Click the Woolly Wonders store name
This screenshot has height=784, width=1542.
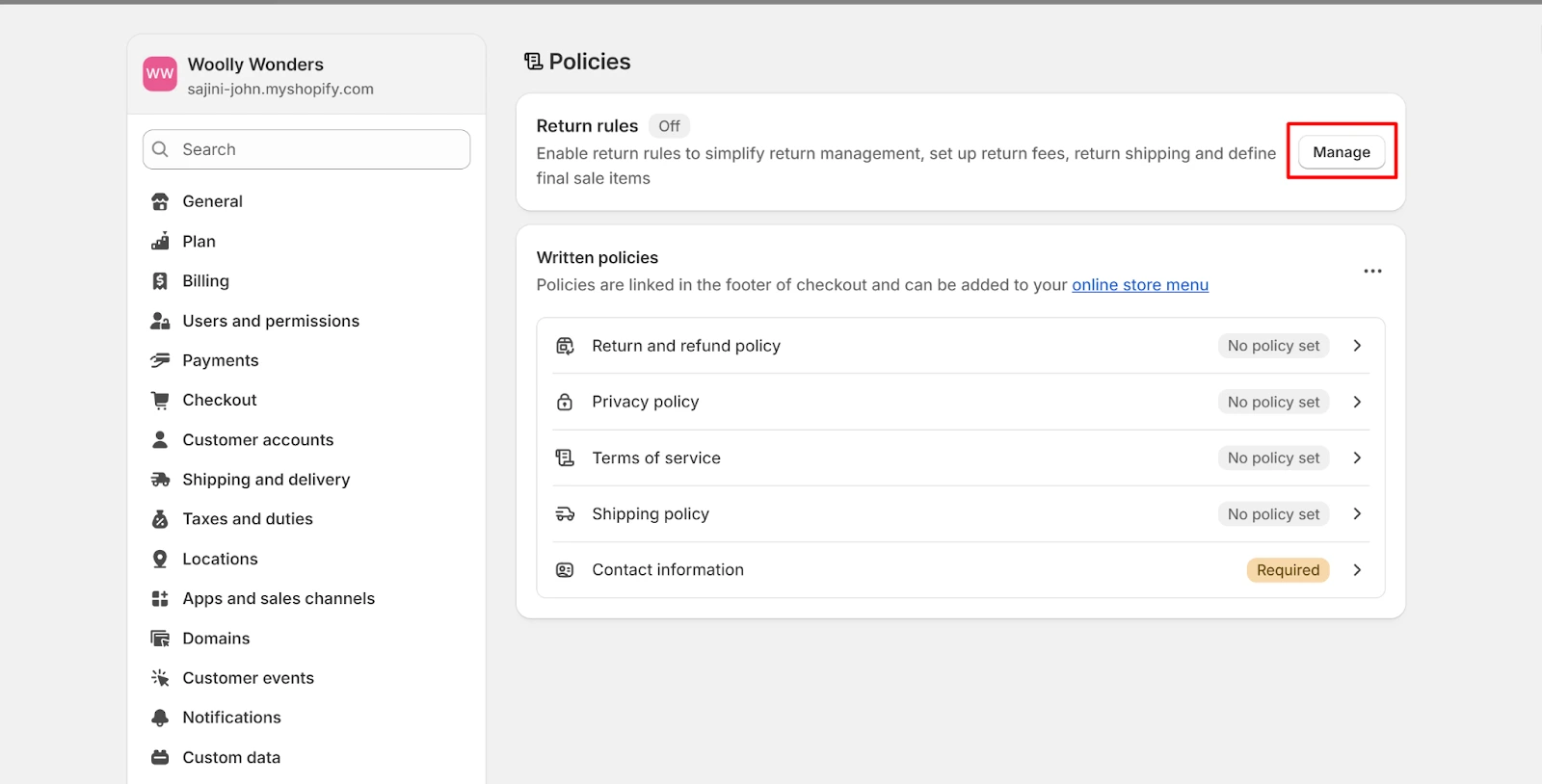point(255,65)
